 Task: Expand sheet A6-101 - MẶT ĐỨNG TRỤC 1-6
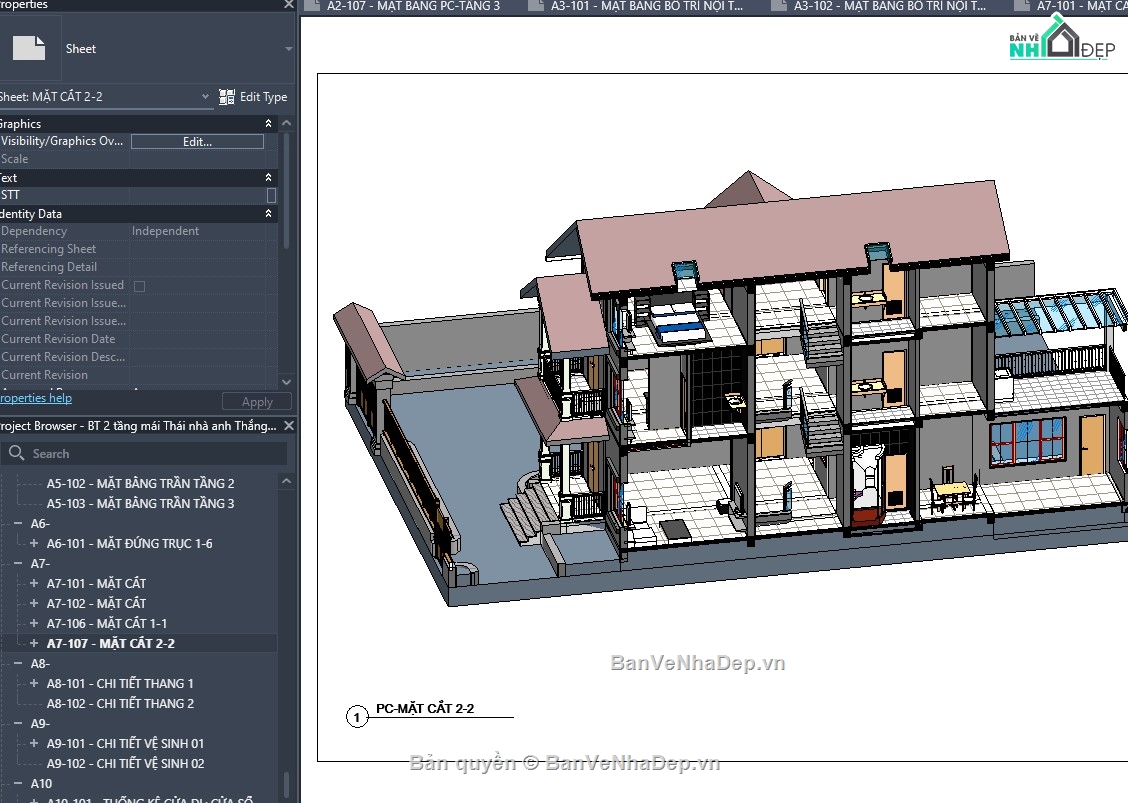point(34,543)
